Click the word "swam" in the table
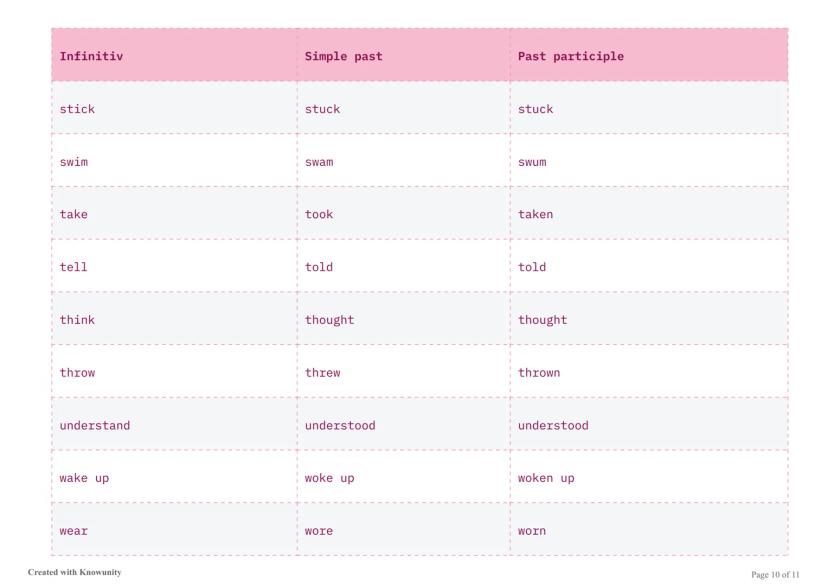Viewport: 828px width, 586px height. coord(319,162)
